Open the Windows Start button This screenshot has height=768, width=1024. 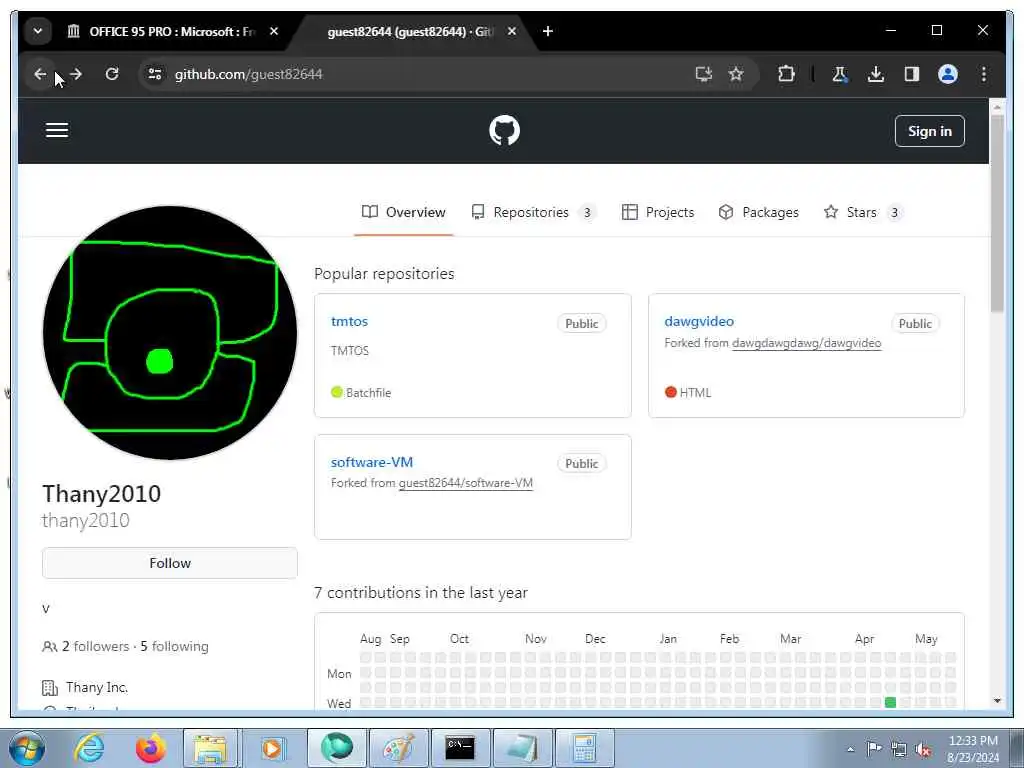[27, 748]
